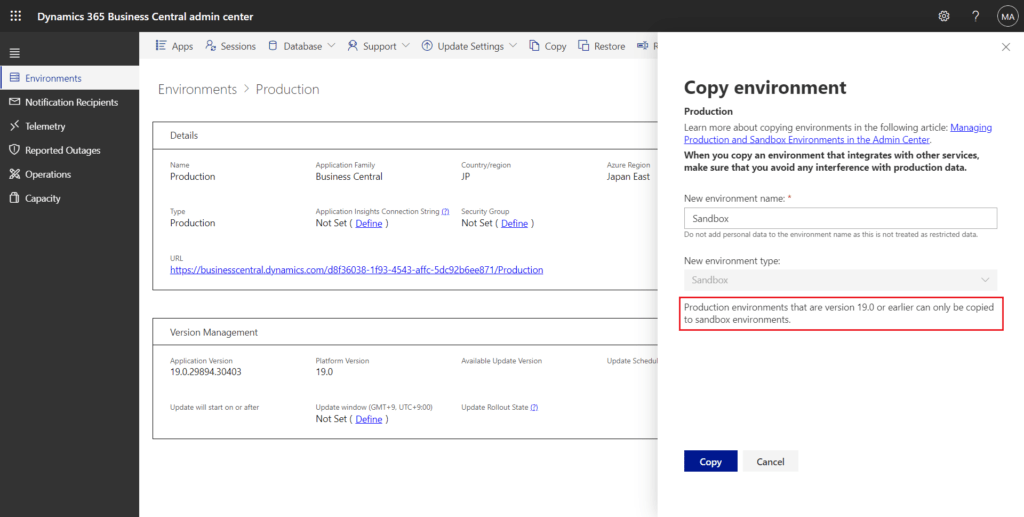Define the Update window
This screenshot has height=517, width=1024.
point(368,419)
